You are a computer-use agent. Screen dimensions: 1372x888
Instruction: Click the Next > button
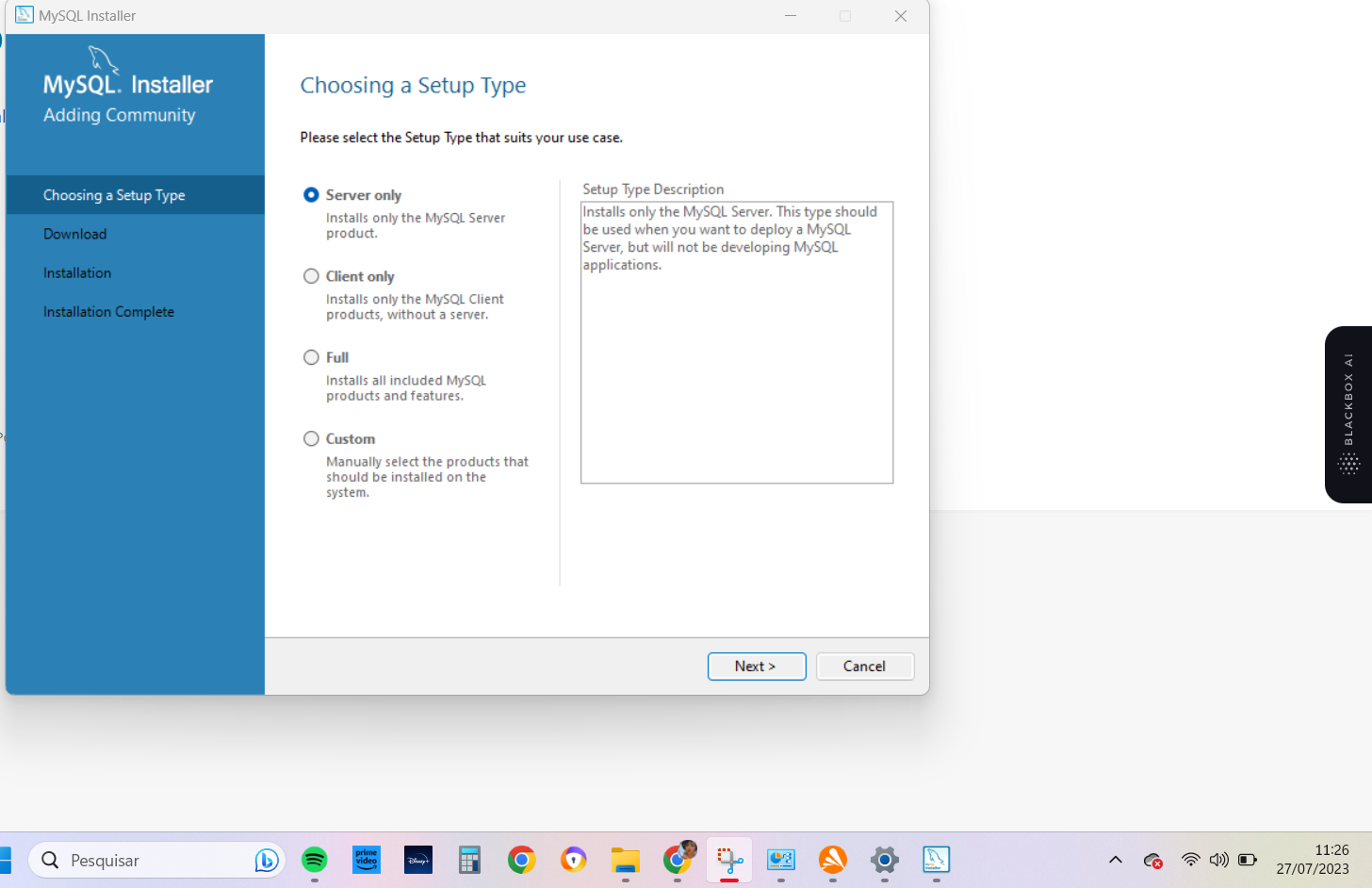pos(757,666)
